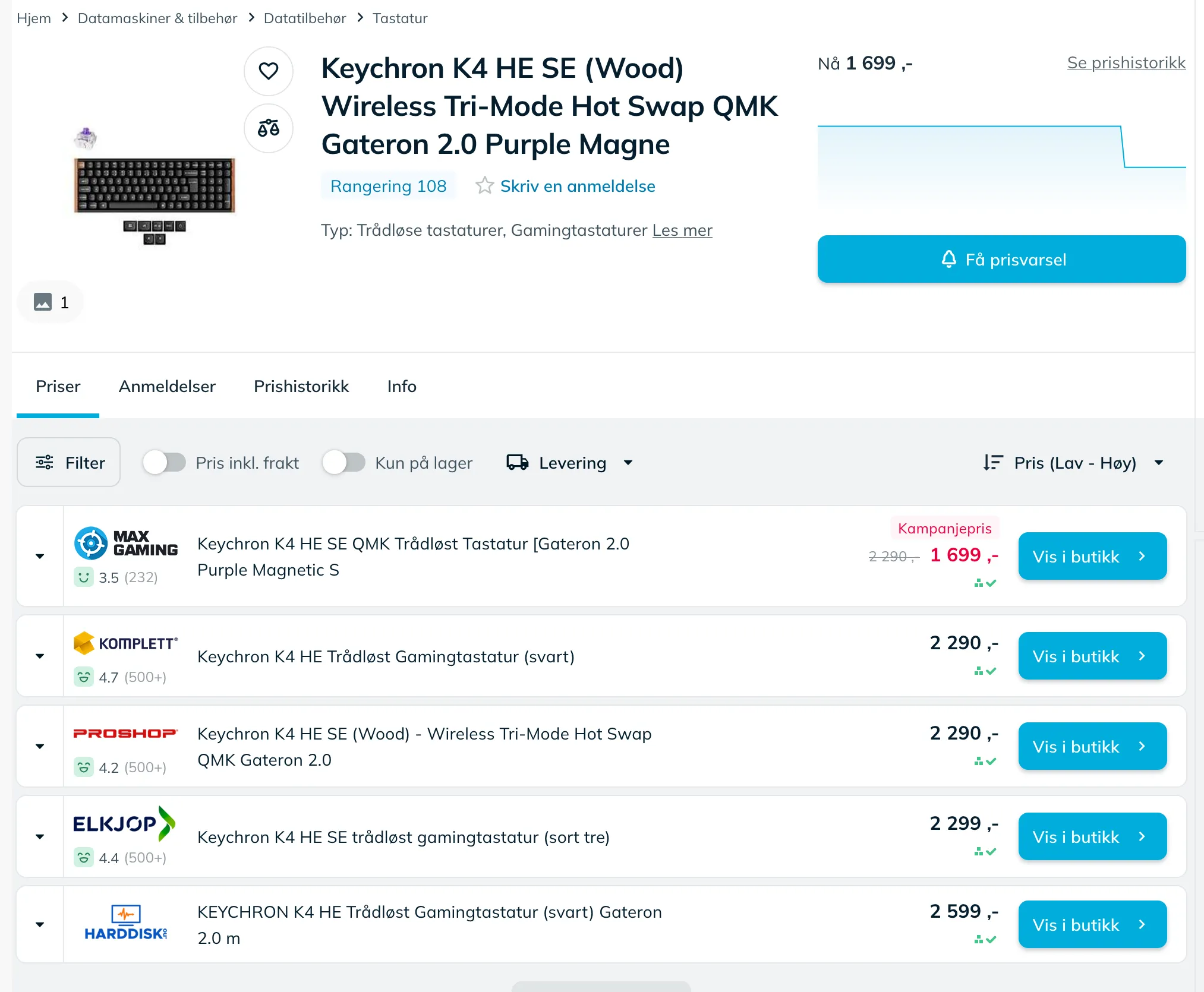Image resolution: width=1204 pixels, height=992 pixels.
Task: Click stock status icon under Komplett price
Action: 985,671
